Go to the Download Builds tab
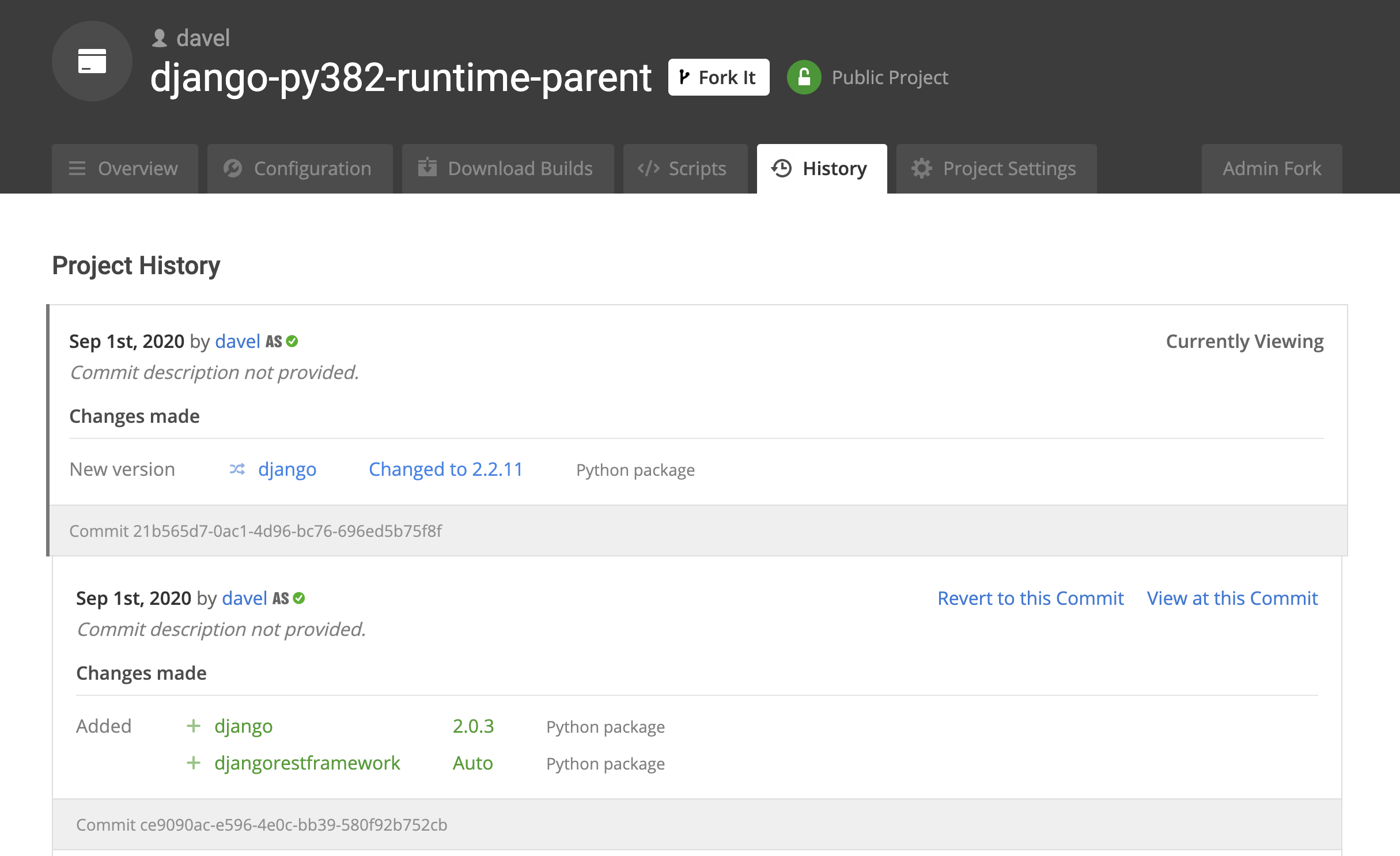The image size is (1400, 856). [x=508, y=169]
